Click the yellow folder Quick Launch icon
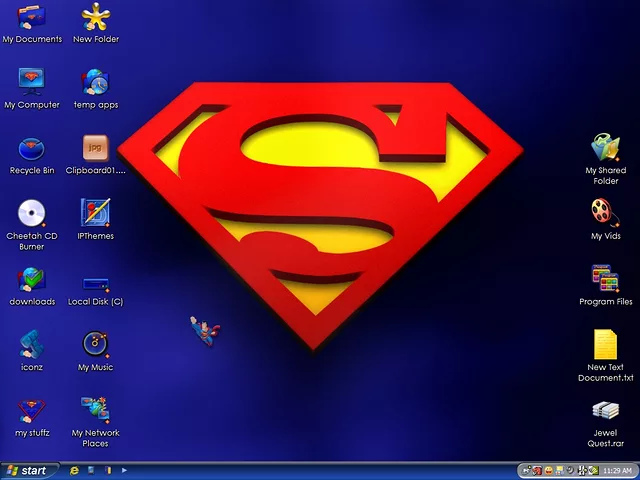The height and width of the screenshot is (480, 640). pos(108,470)
